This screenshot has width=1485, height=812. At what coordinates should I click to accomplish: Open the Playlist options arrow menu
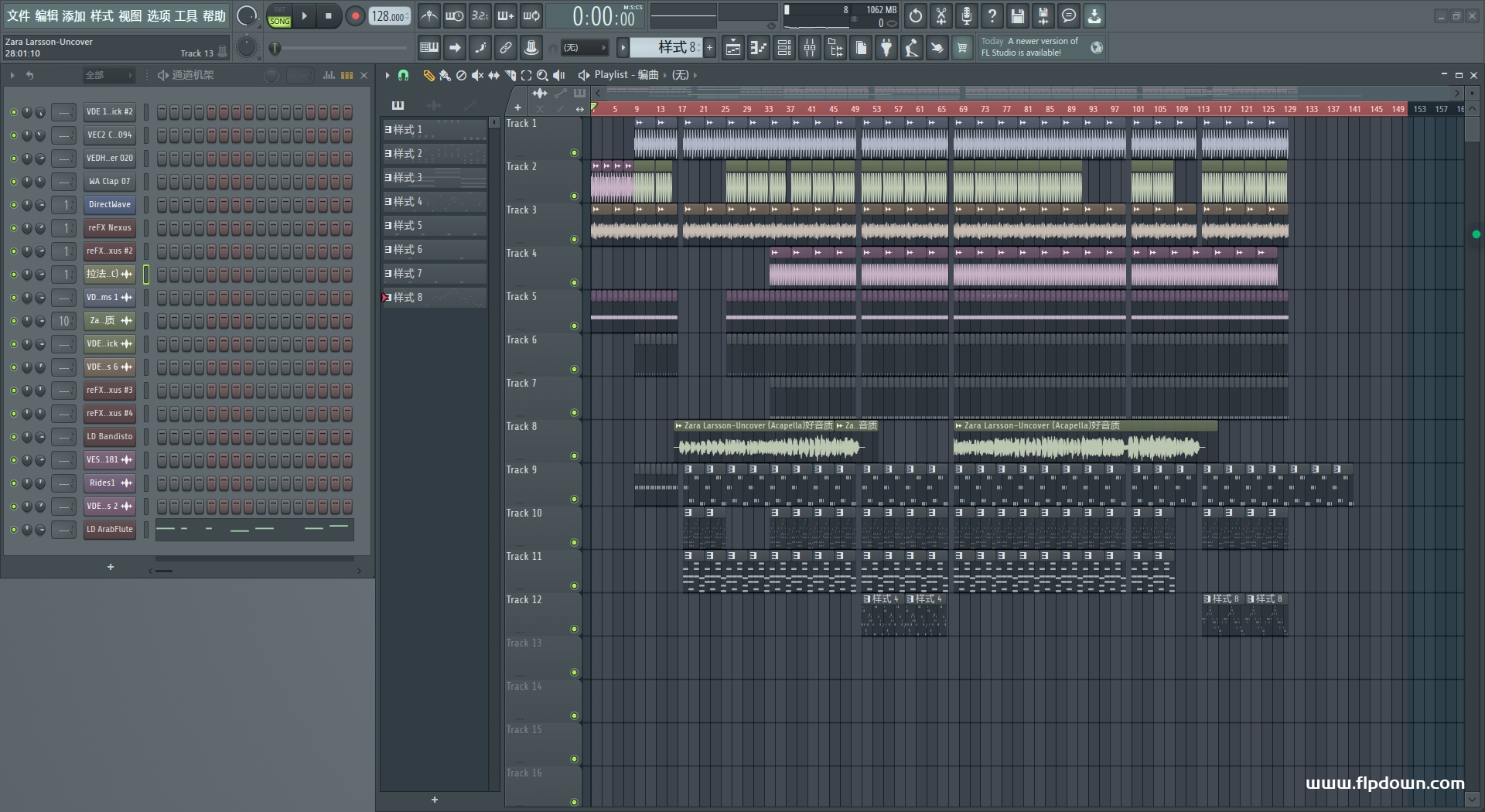click(387, 75)
